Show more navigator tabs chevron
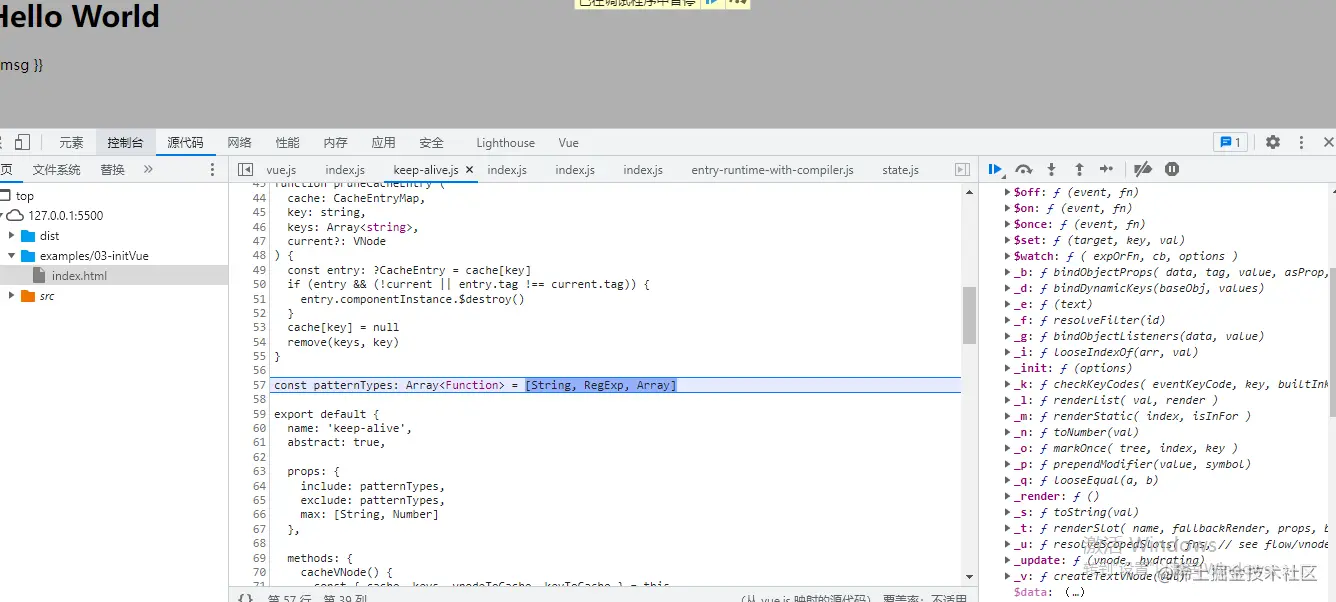Image resolution: width=1336 pixels, height=602 pixels. 148,170
